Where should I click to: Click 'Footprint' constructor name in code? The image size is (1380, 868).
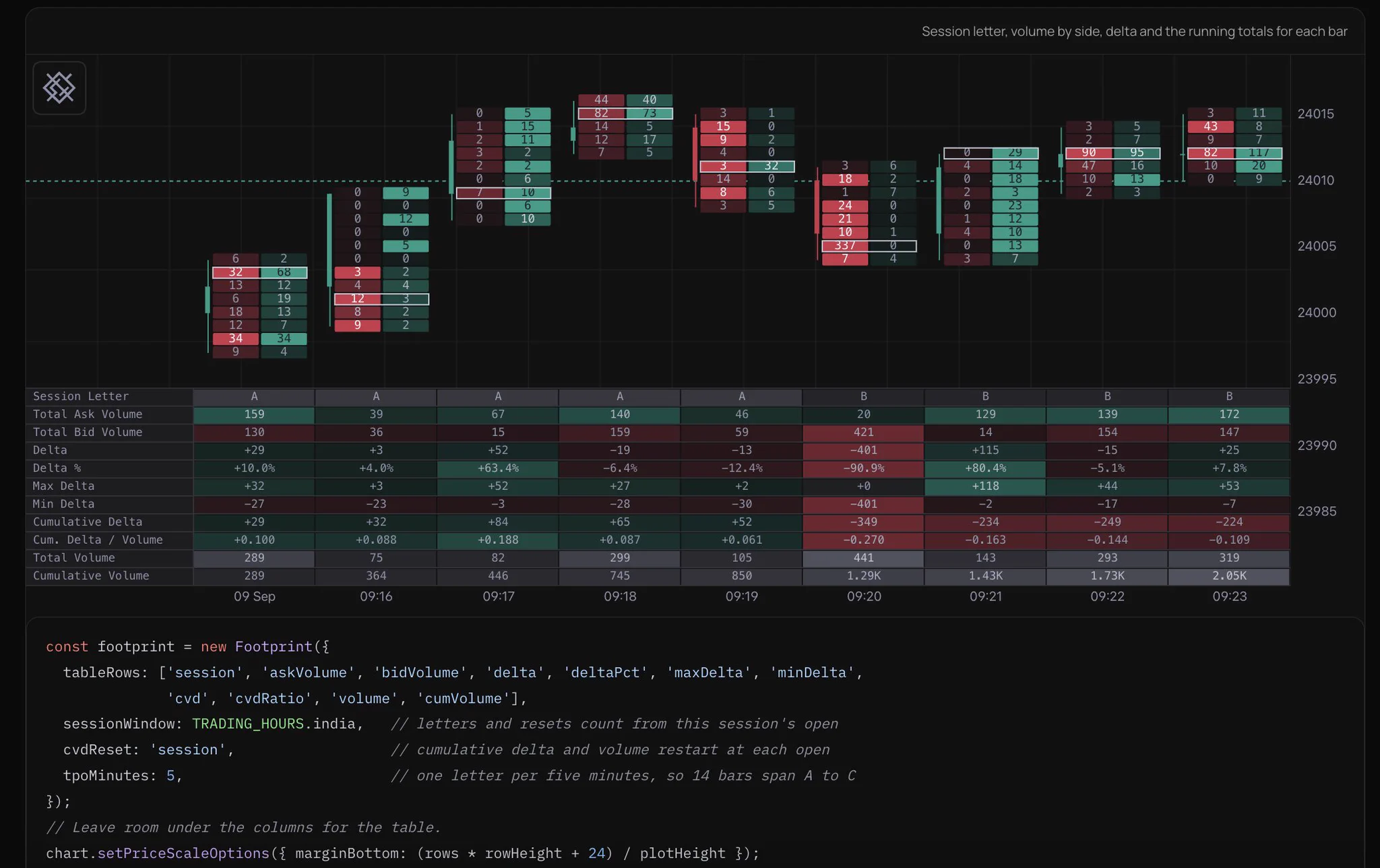coord(274,646)
